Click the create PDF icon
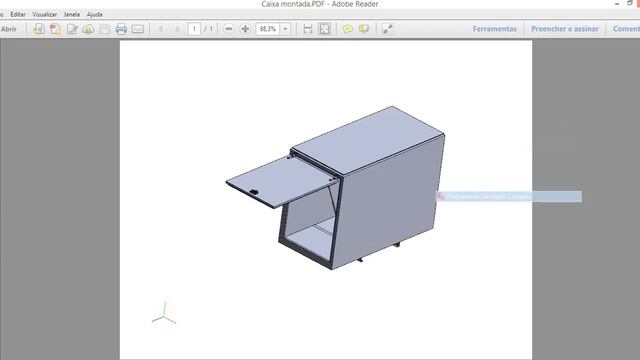640x360 pixels. tap(55, 29)
